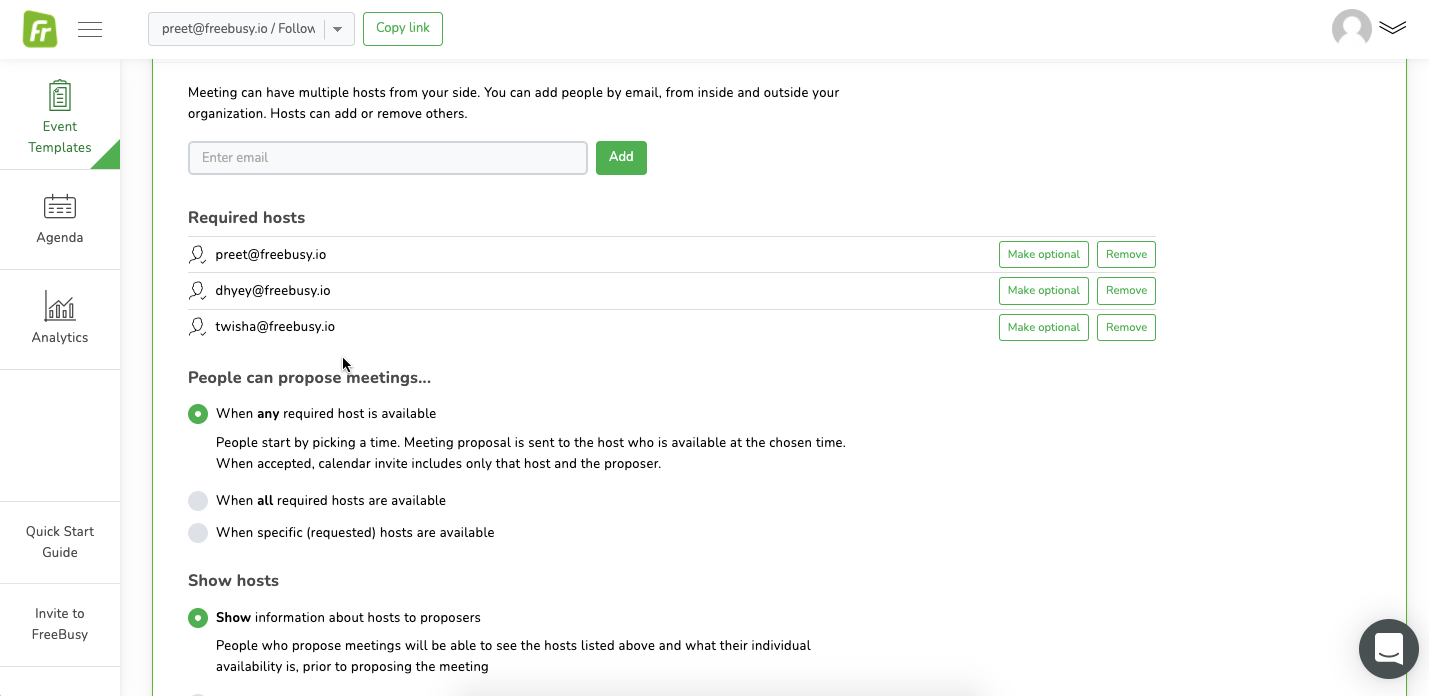
Task: Open the chat support bubble icon
Action: point(1389,649)
